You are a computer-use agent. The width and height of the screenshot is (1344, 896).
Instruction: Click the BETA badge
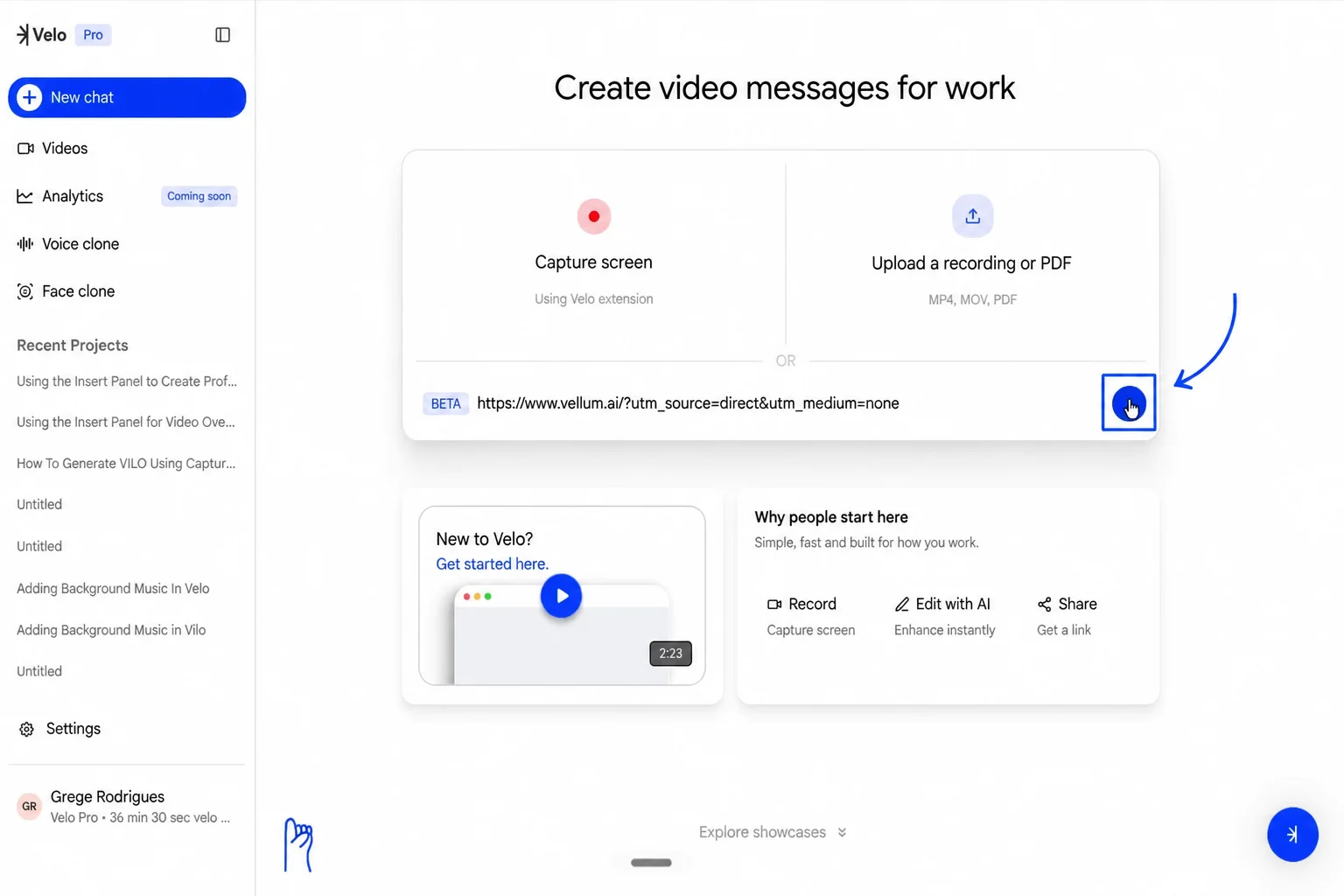445,403
